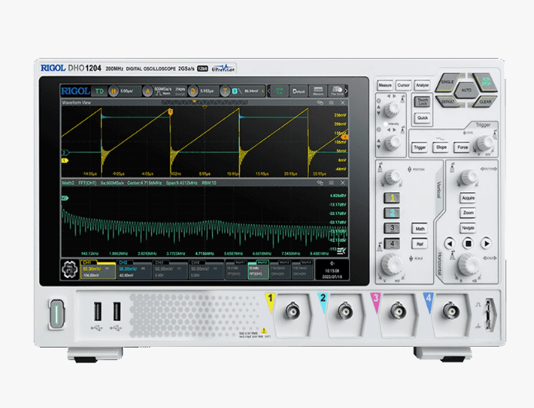The height and width of the screenshot is (408, 534).
Task: Click the navigate stop square button
Action: [468, 244]
